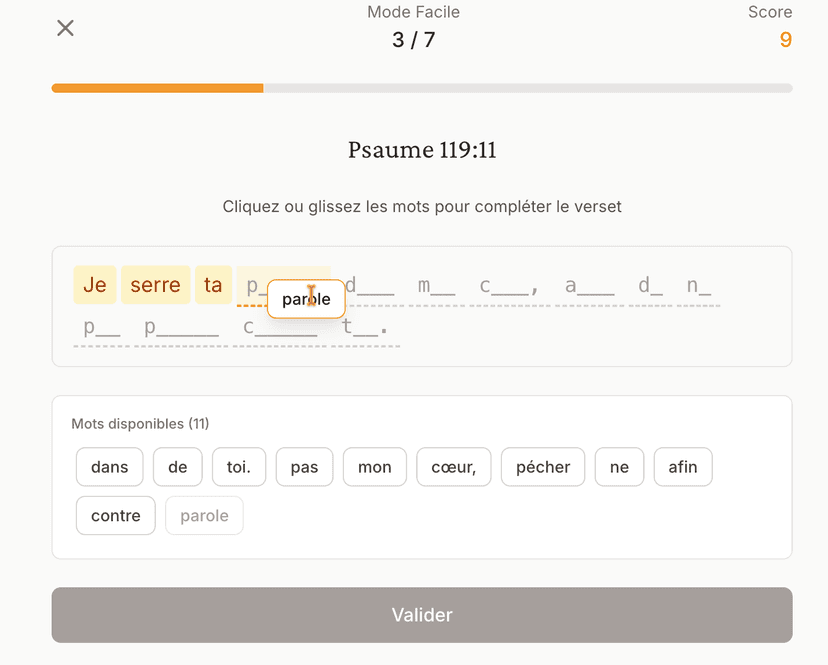Select the word chip "mon"

[x=374, y=466]
